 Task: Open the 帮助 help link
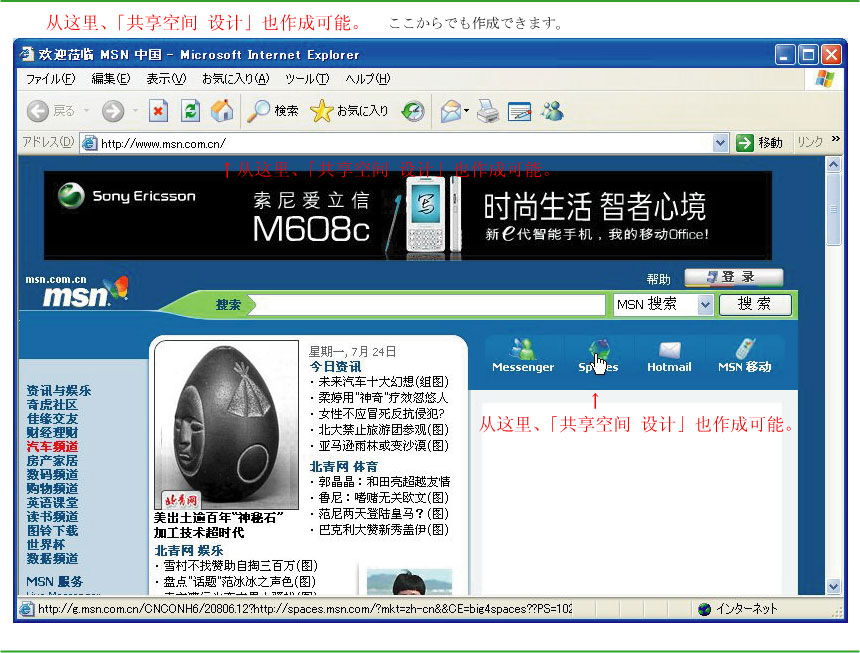coord(658,280)
